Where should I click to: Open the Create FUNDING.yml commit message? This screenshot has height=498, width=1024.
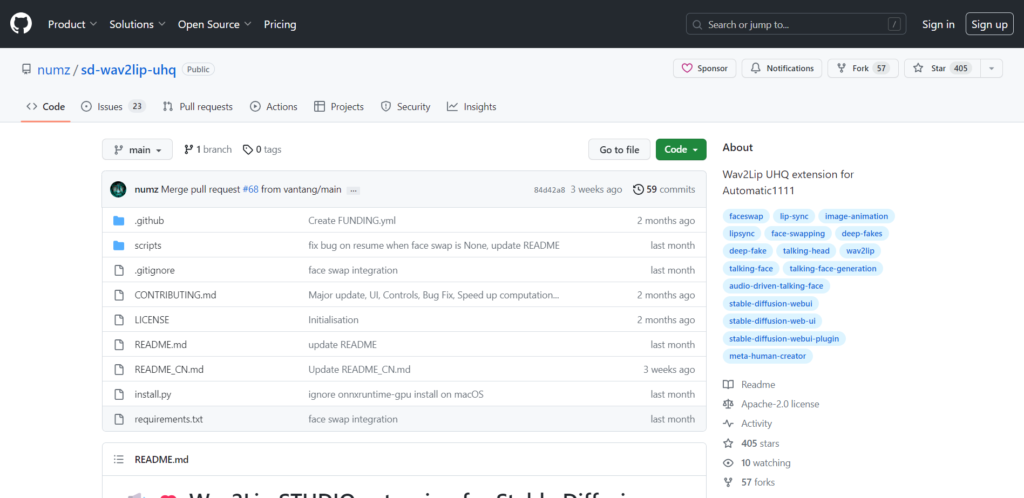(x=352, y=221)
